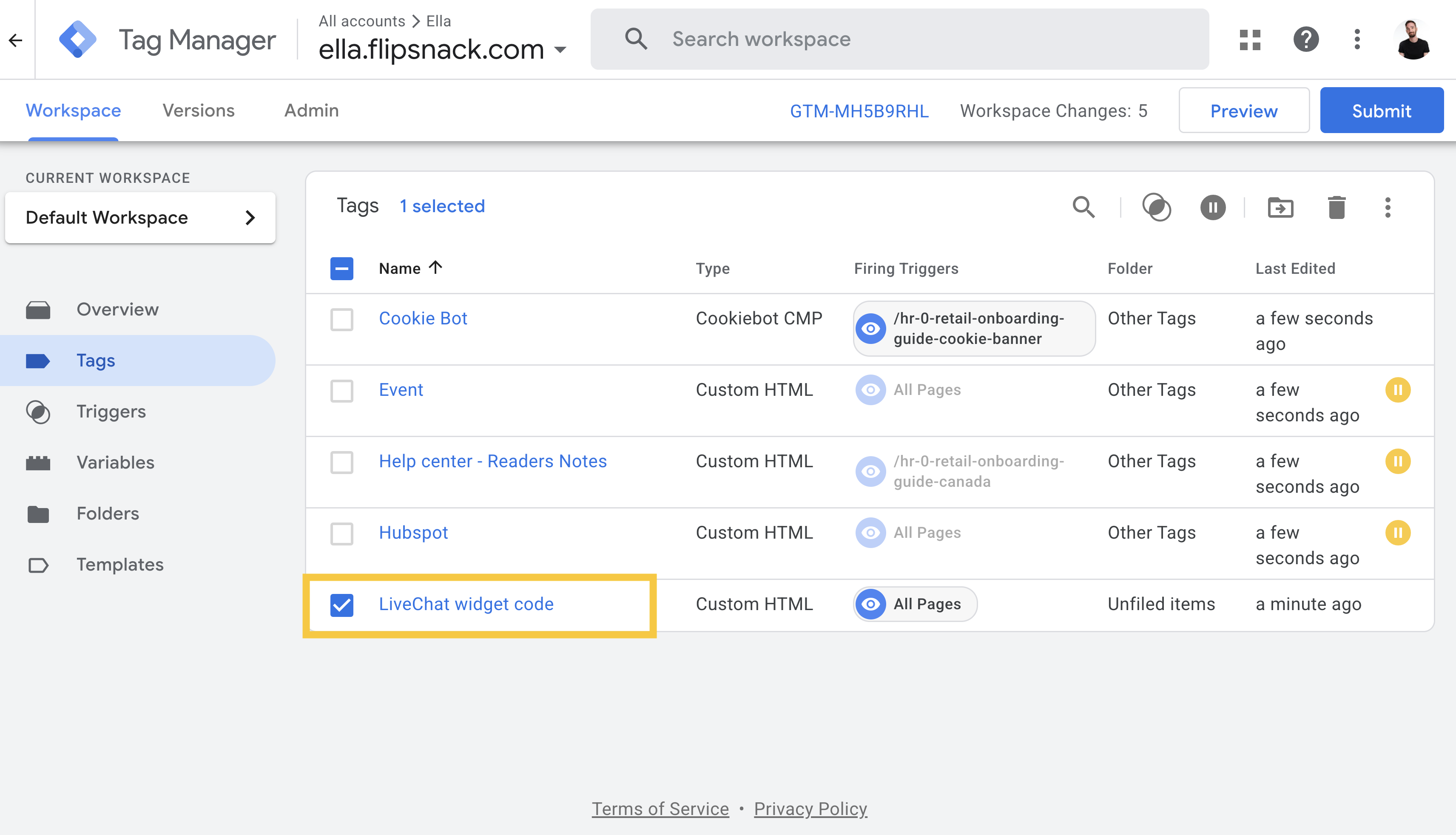Click the Folders sidebar icon
1456x835 pixels.
[38, 514]
